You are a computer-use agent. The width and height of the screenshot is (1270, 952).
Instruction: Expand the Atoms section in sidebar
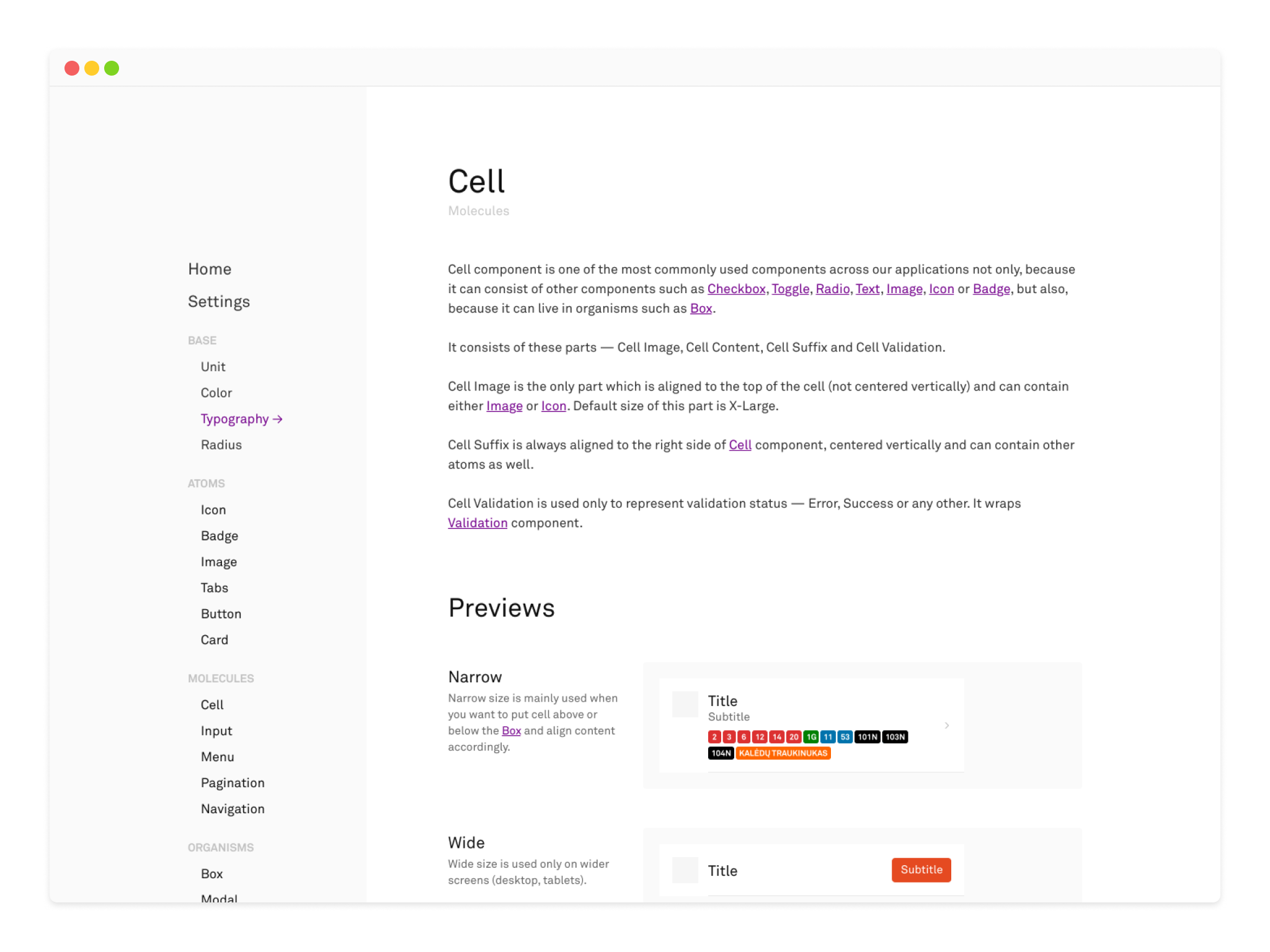tap(205, 483)
